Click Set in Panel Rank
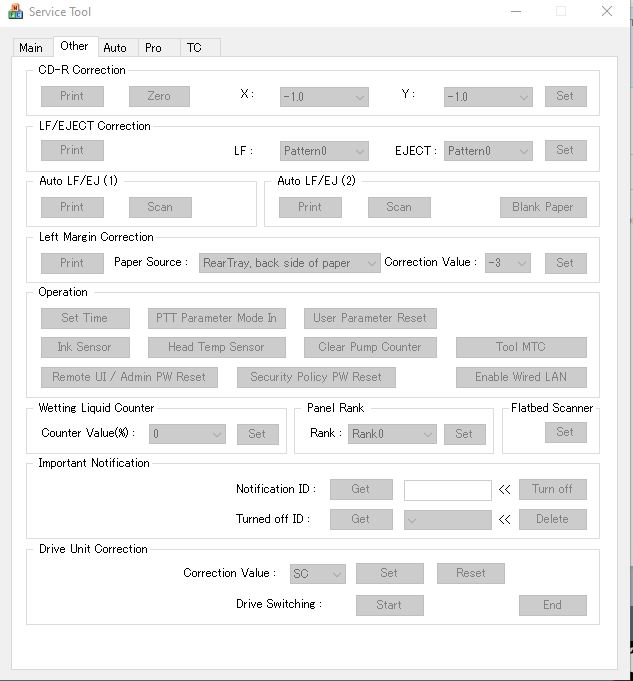633x681 pixels. tap(464, 434)
